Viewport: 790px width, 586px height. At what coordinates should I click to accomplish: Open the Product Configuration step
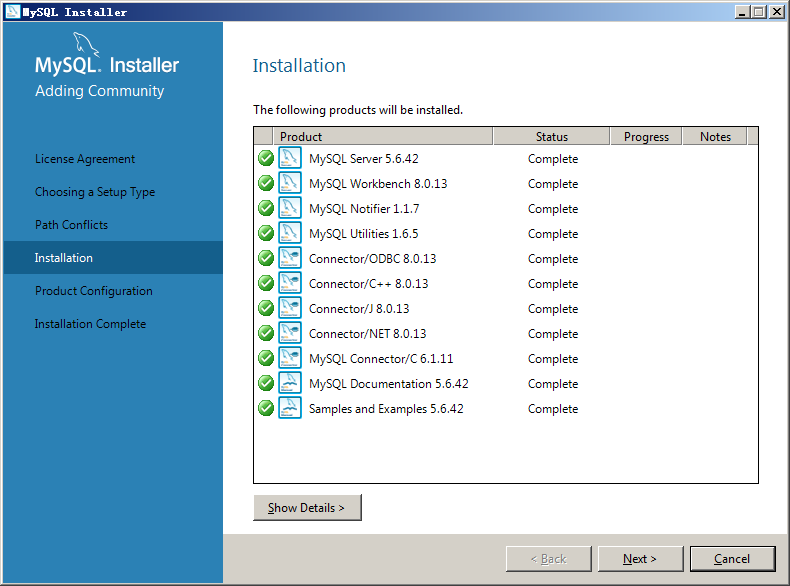pos(94,291)
